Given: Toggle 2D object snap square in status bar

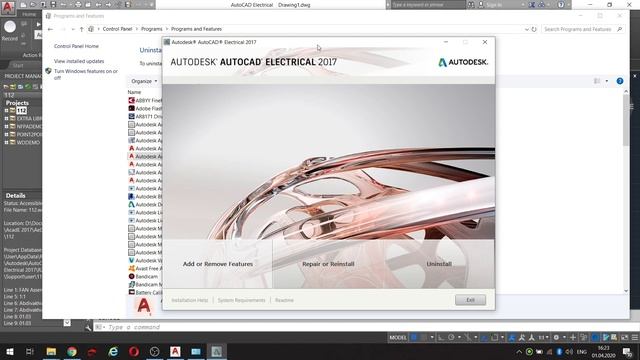Looking at the screenshot, I should 495,338.
